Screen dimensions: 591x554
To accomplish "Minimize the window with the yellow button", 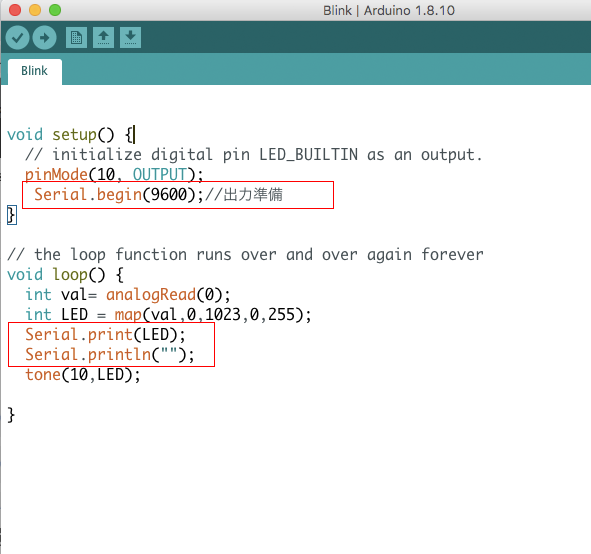I will coord(35,10).
